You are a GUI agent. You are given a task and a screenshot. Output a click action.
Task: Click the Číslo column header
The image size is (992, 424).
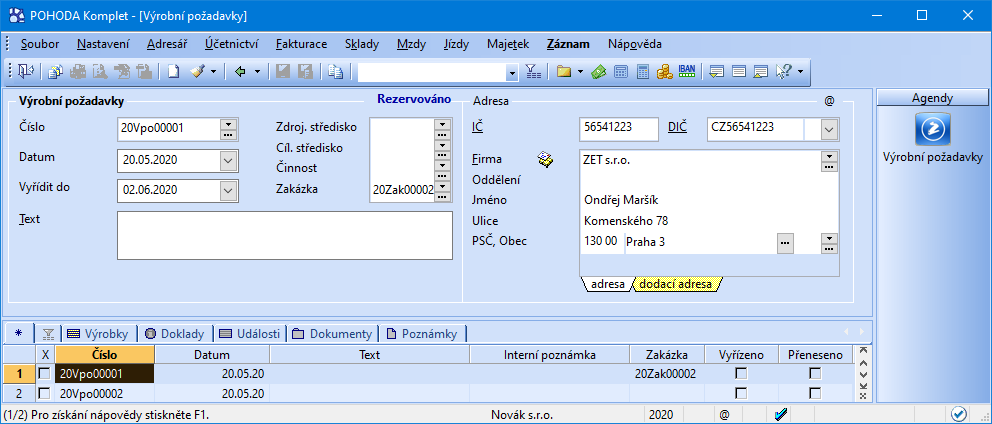[x=104, y=354]
